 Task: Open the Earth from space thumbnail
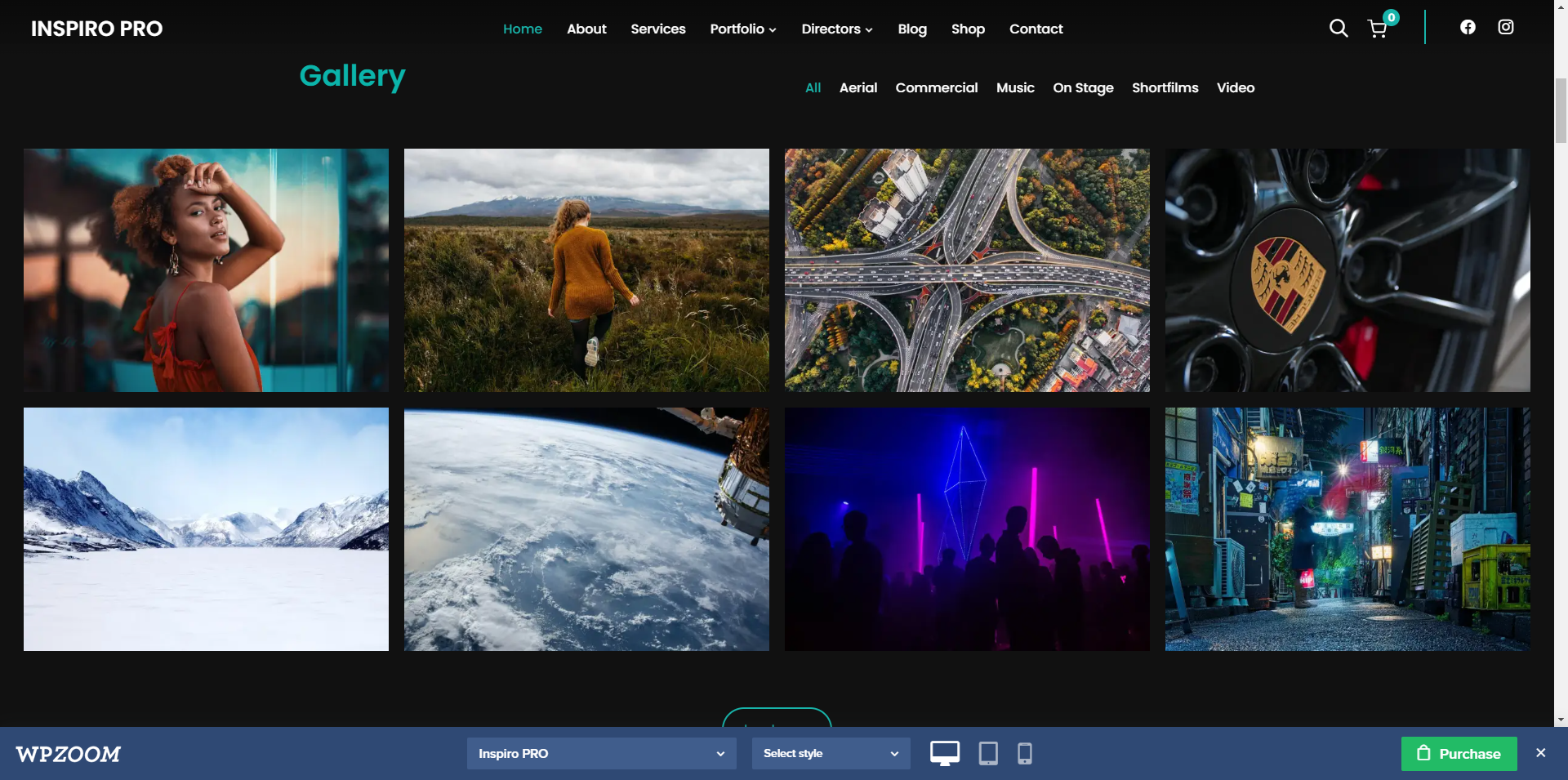point(586,529)
